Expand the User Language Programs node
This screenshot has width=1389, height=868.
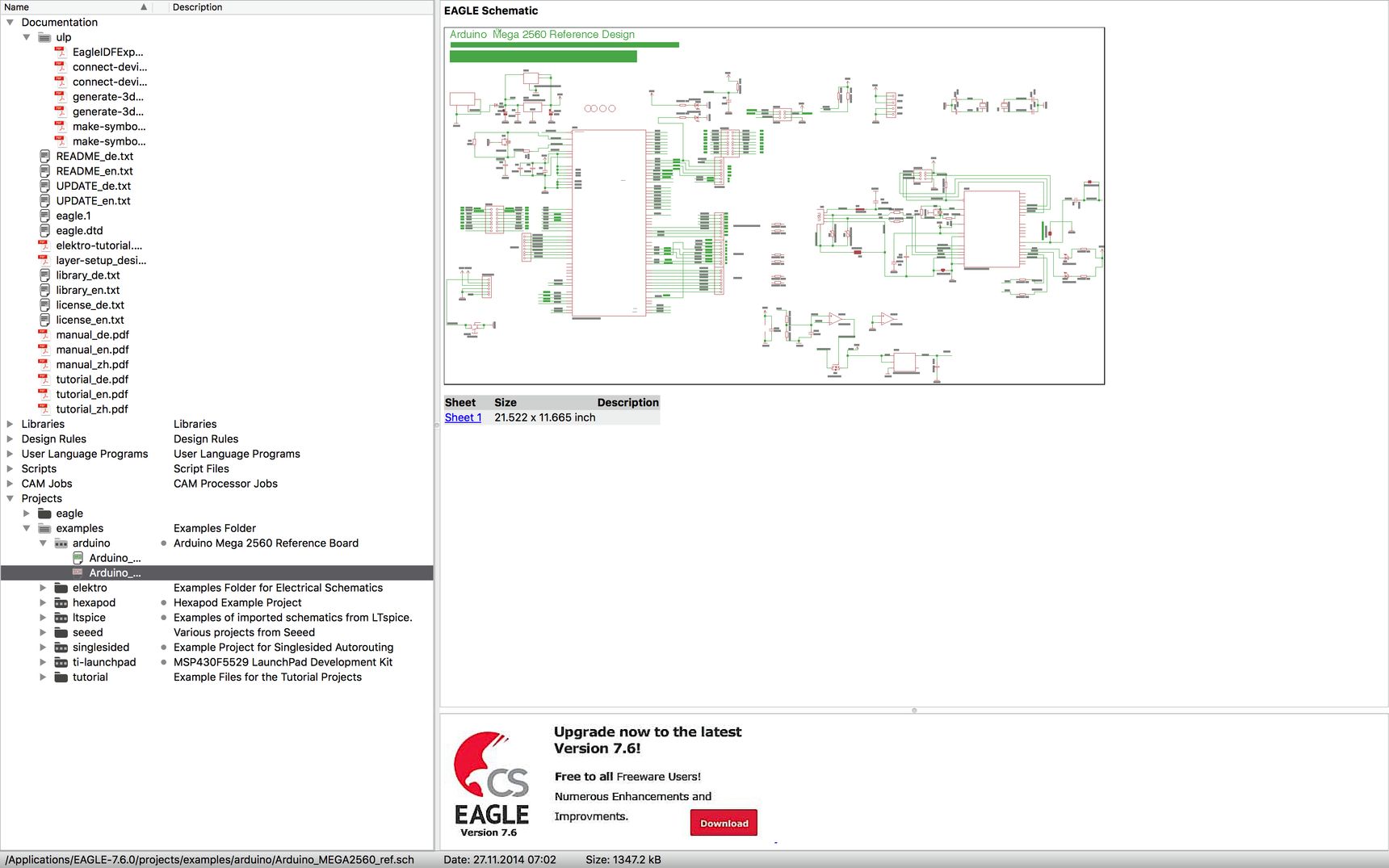click(x=10, y=454)
